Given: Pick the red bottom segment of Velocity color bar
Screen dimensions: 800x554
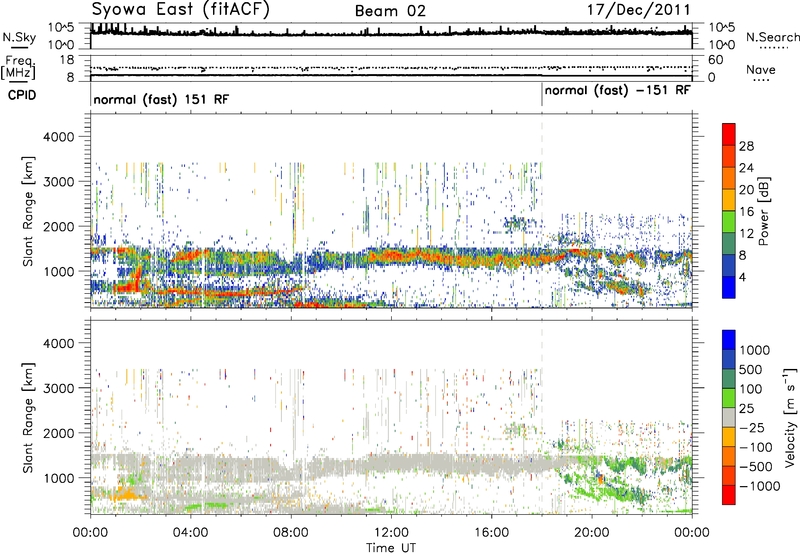Looking at the screenshot, I should pyautogui.click(x=729, y=495).
